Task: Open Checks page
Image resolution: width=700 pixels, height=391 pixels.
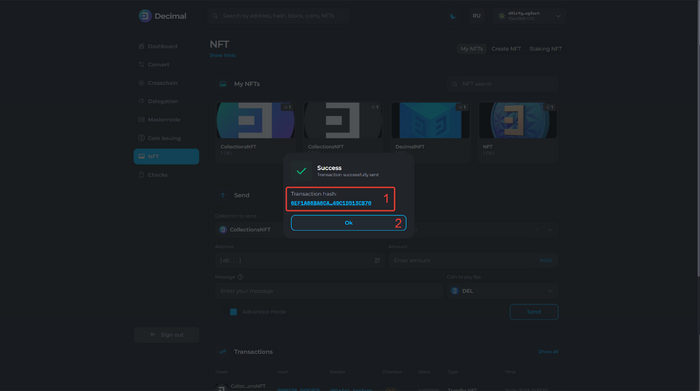Action: [x=158, y=175]
